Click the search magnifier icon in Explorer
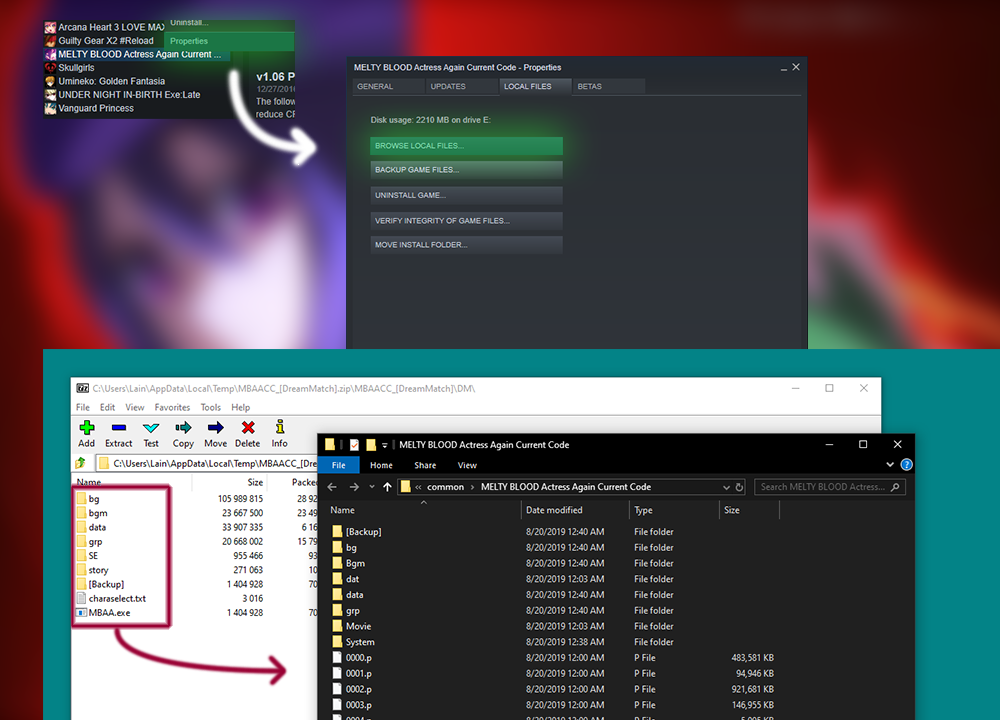1000x720 pixels. pos(895,487)
